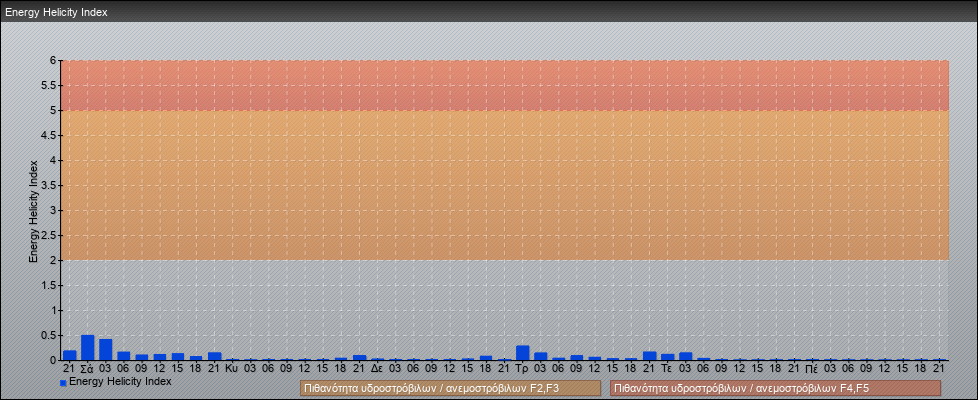The width and height of the screenshot is (978, 400).
Task: Click the Energy Helicity Index panel title bar text
Action: (56, 12)
